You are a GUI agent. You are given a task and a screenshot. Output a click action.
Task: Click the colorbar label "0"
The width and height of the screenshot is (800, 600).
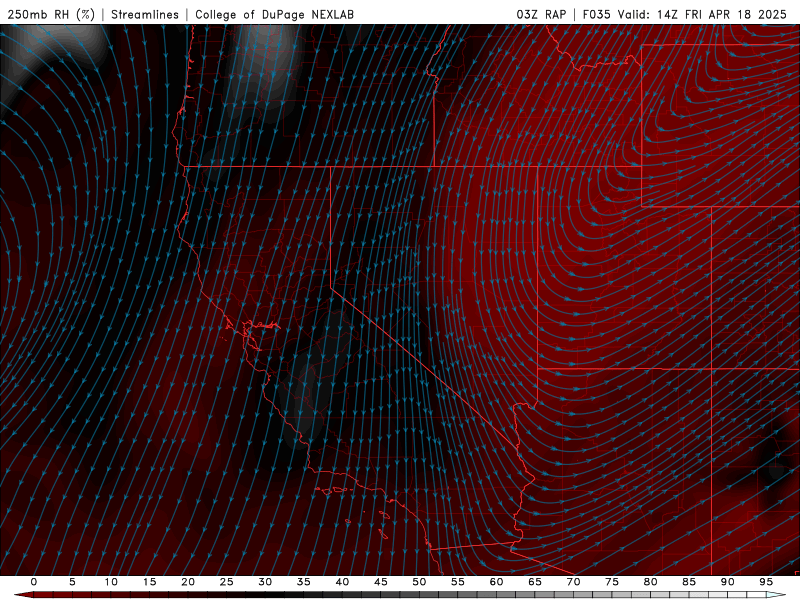pyautogui.click(x=34, y=582)
